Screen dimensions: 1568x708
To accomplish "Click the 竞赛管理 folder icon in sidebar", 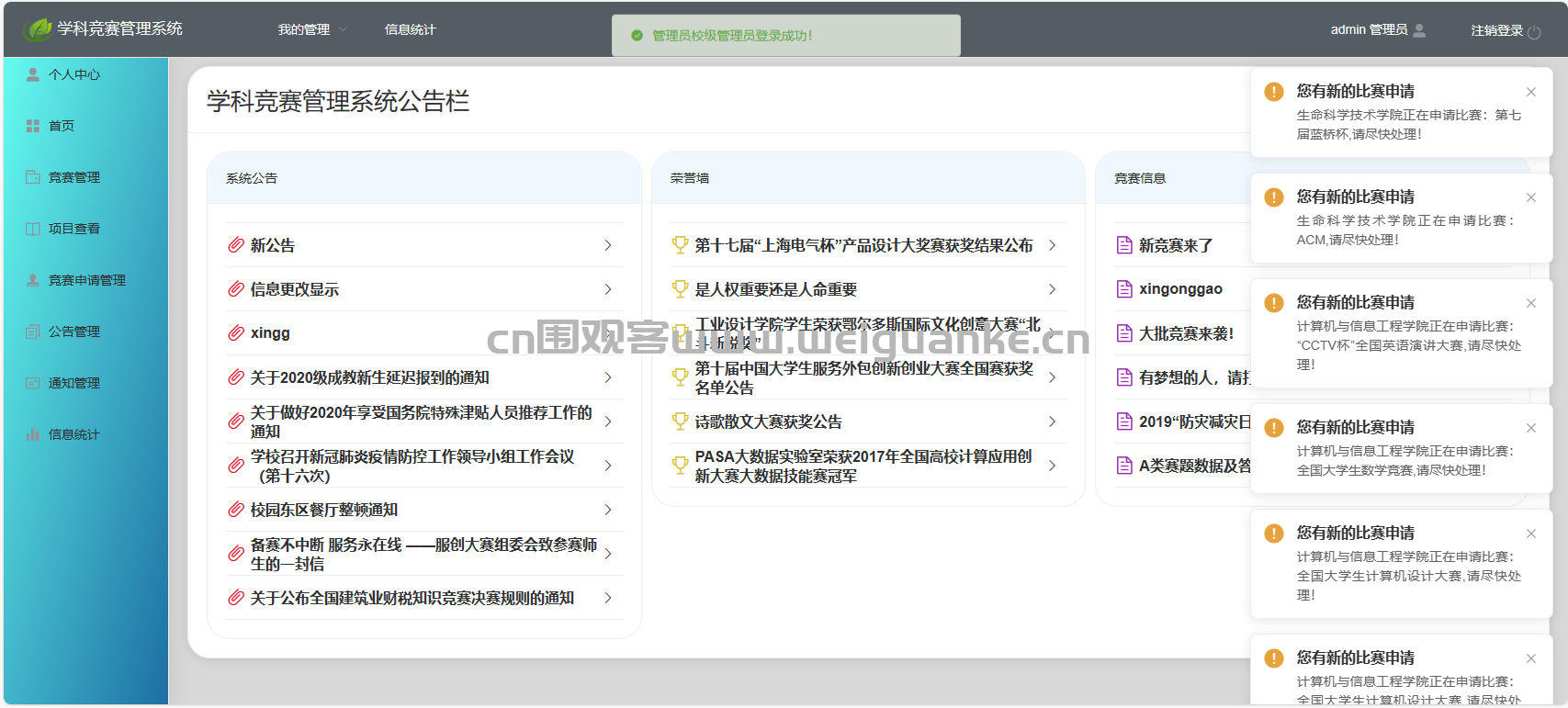I will 33,177.
